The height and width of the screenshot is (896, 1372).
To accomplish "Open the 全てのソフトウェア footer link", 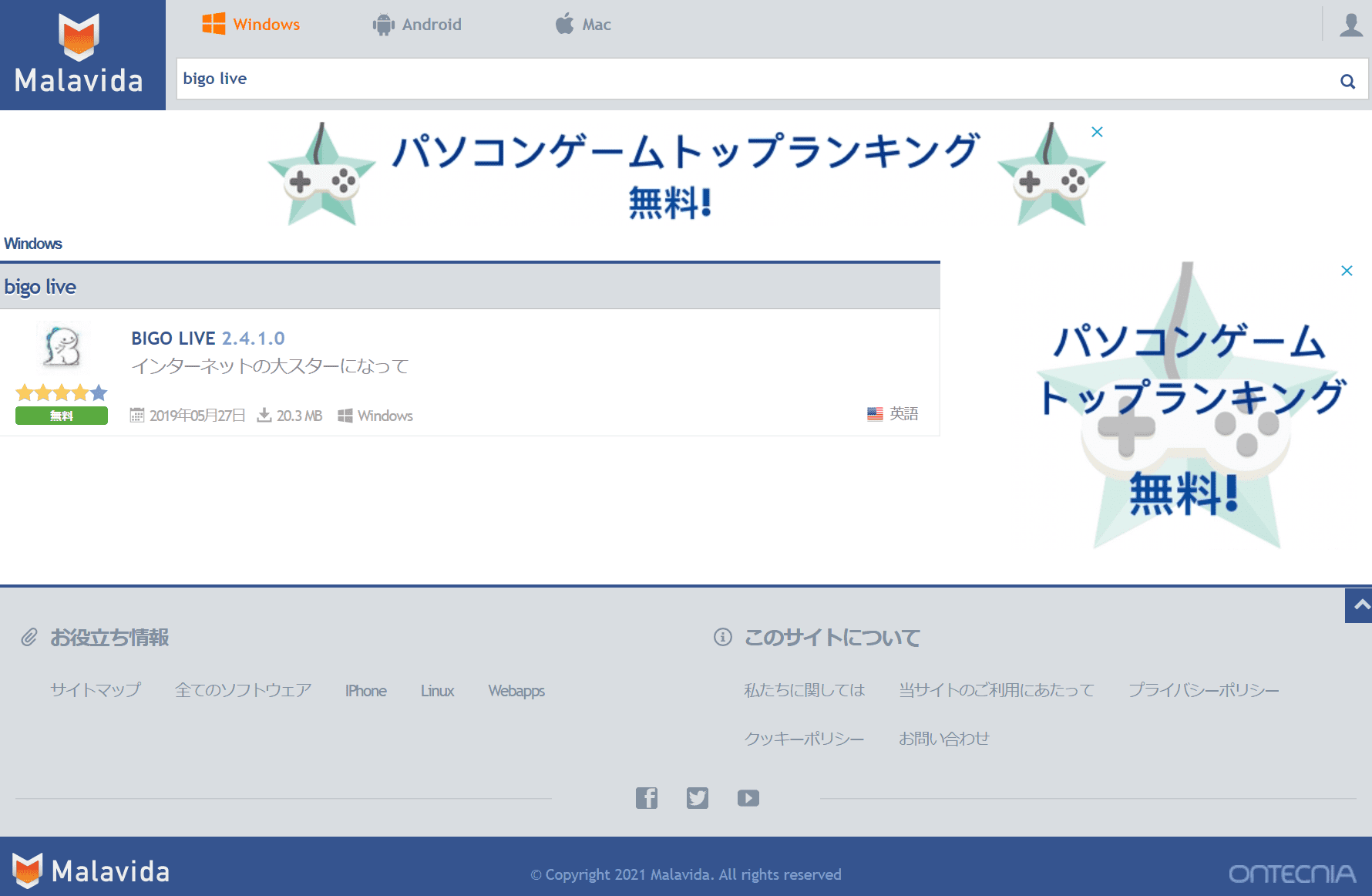I will (243, 690).
